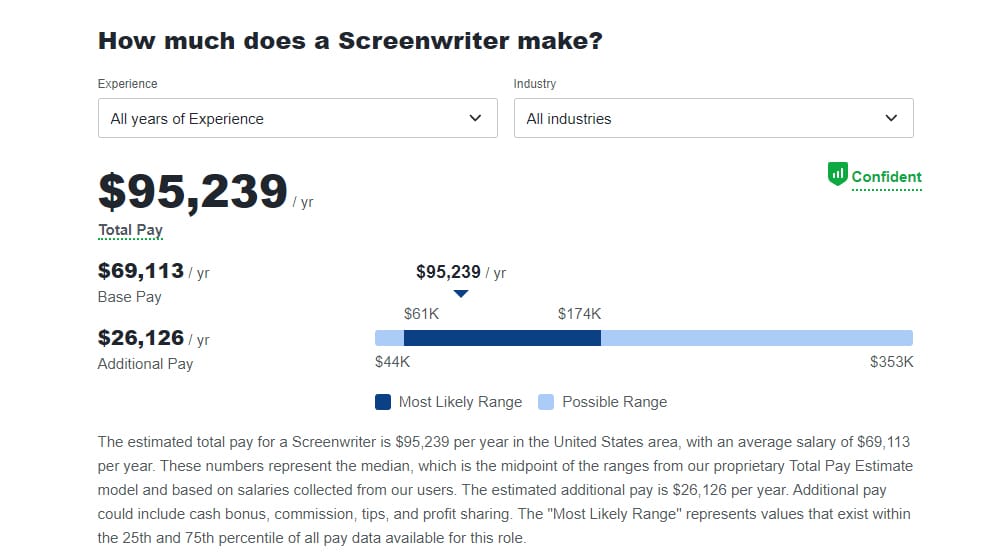Image resolution: width=1000 pixels, height=560 pixels.
Task: Open the All years of Experience combo box
Action: (x=298, y=118)
